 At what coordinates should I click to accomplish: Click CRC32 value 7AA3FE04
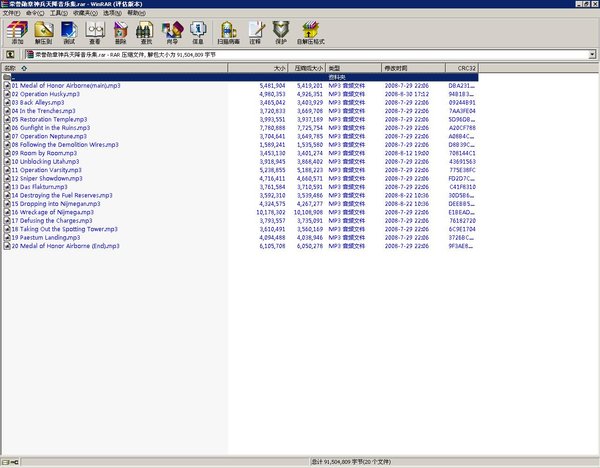coord(462,111)
